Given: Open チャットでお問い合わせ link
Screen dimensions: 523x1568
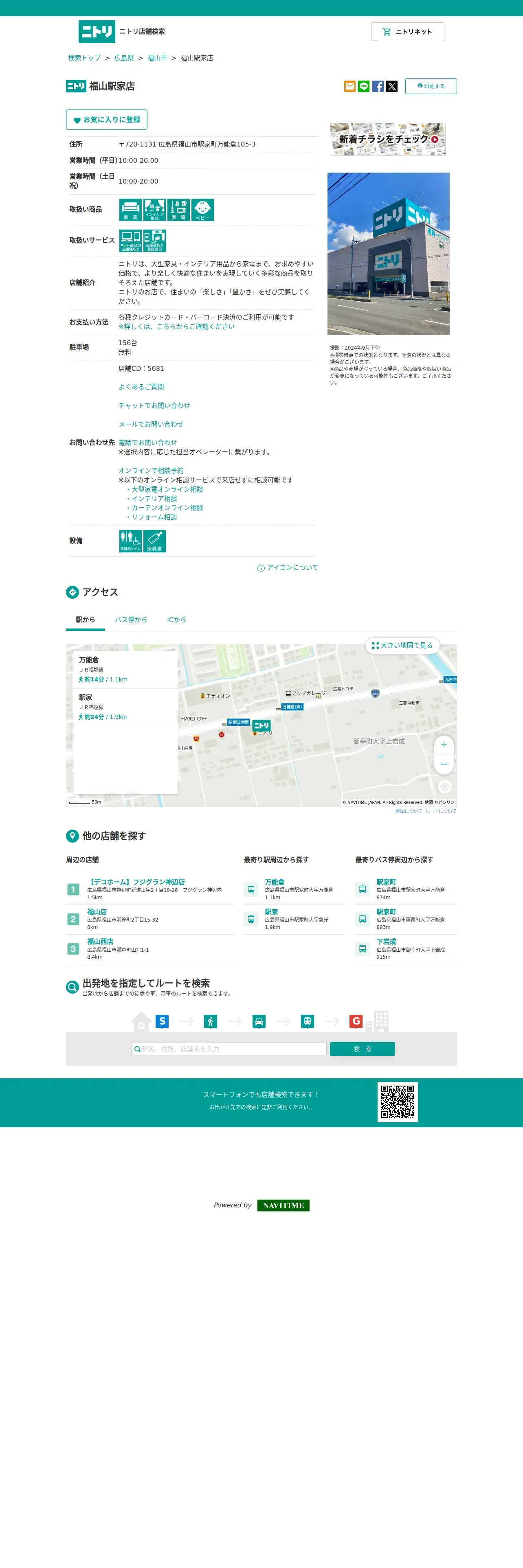Looking at the screenshot, I should pos(154,405).
